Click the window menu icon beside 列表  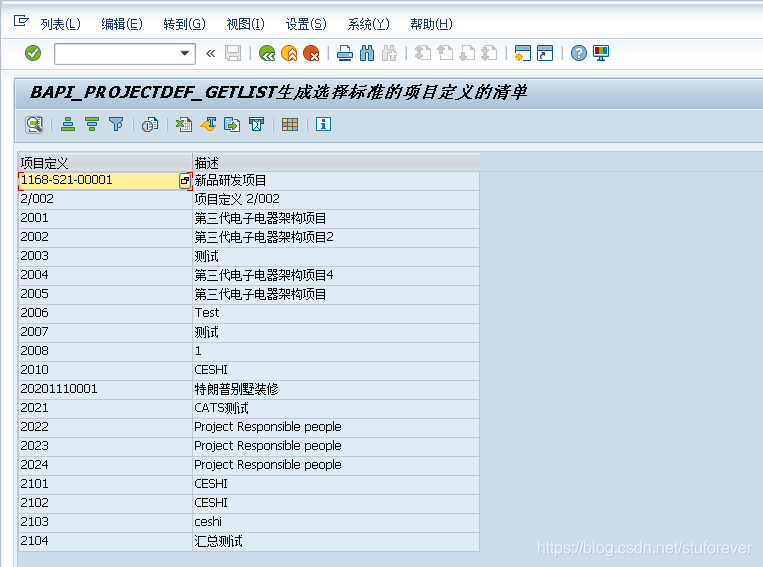(x=21, y=21)
